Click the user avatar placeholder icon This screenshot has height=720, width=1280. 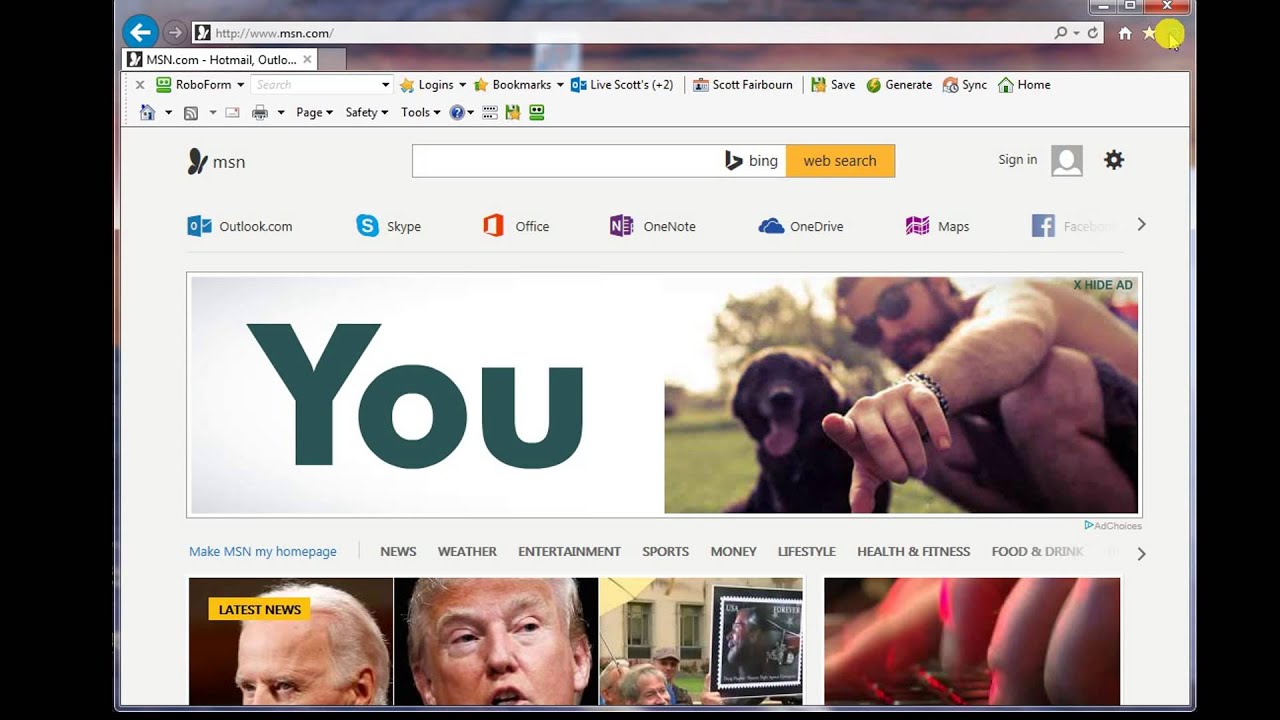coord(1067,161)
